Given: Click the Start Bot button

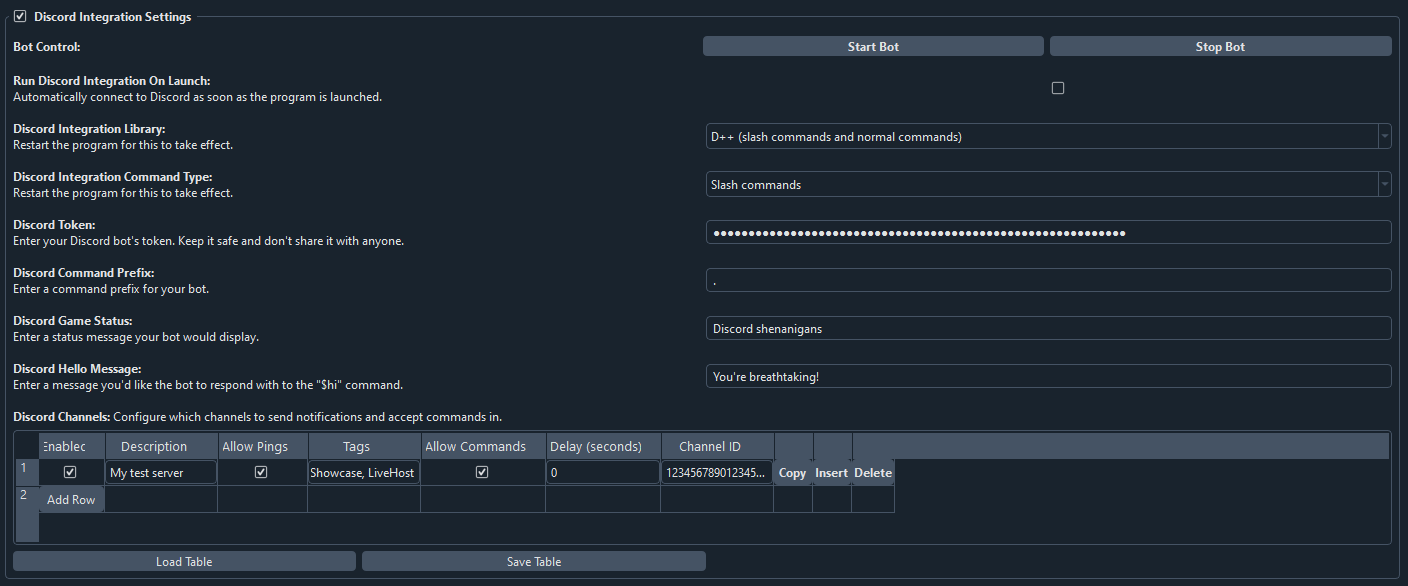Looking at the screenshot, I should (873, 47).
